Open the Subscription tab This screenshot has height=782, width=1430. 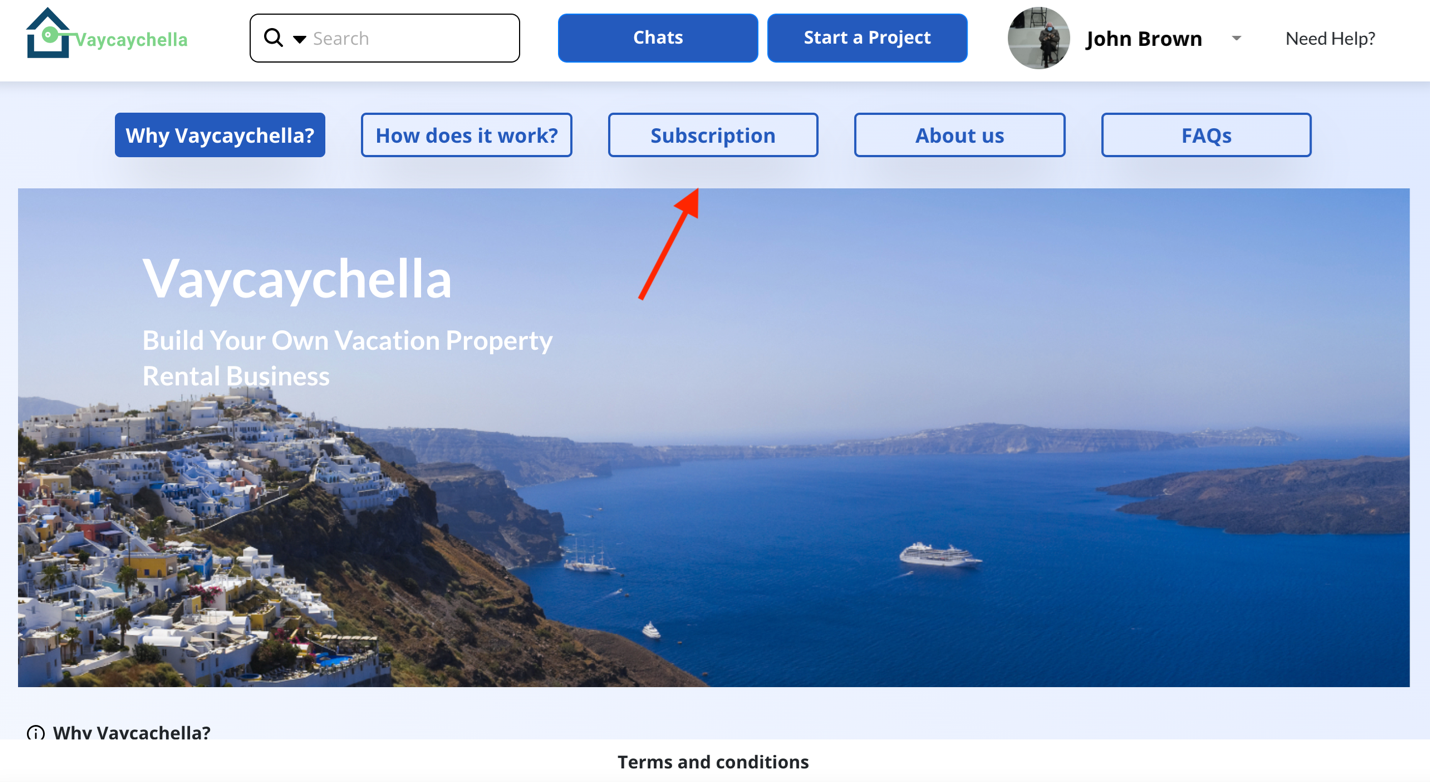[x=713, y=135]
